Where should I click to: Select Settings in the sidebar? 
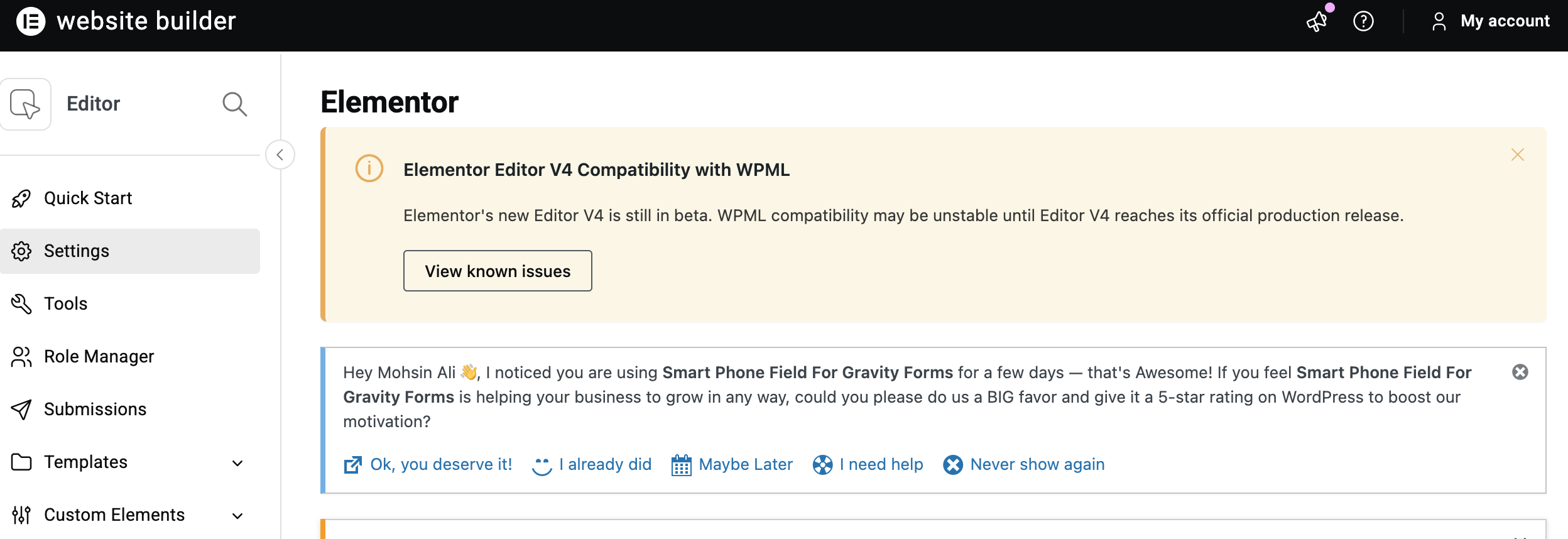(77, 251)
